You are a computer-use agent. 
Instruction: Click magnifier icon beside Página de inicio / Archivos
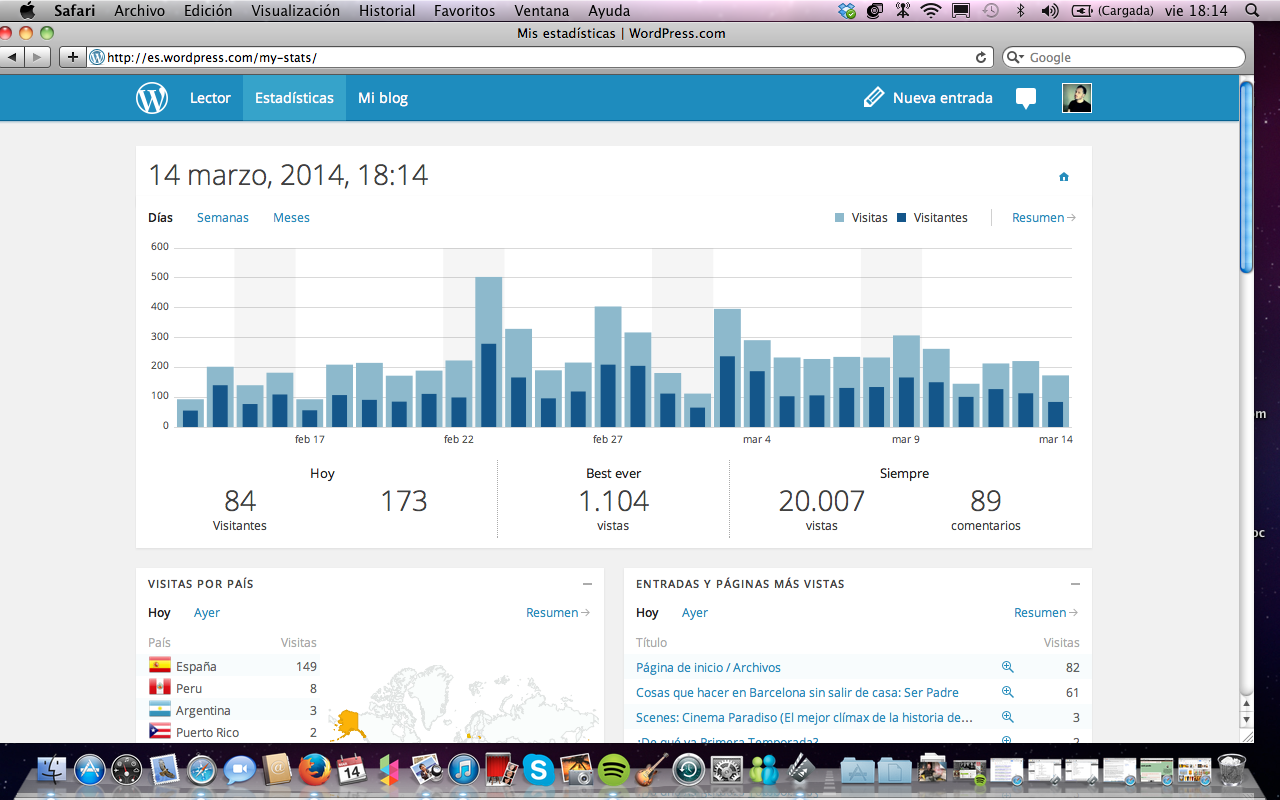(x=1008, y=667)
